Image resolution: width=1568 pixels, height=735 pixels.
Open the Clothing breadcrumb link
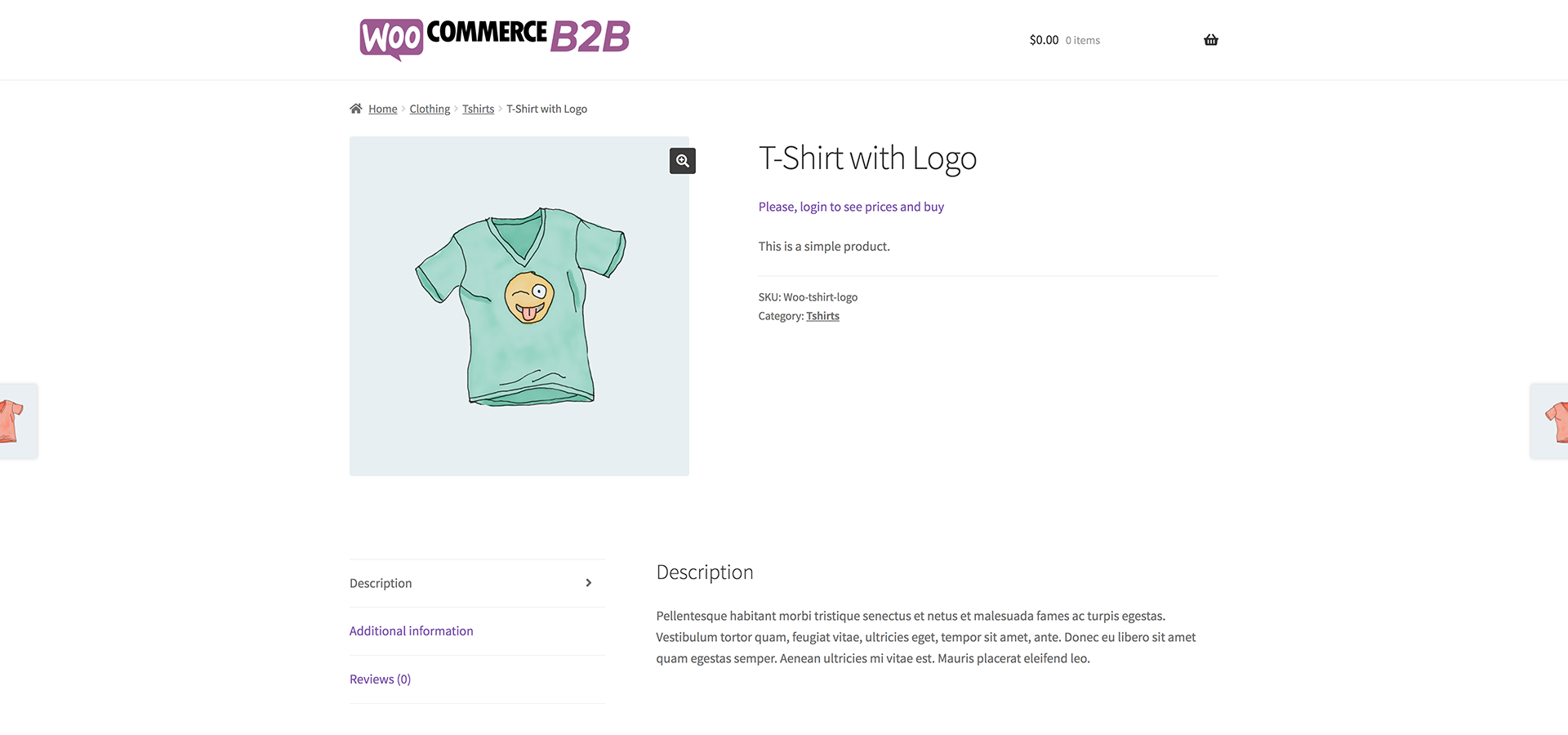click(x=430, y=109)
